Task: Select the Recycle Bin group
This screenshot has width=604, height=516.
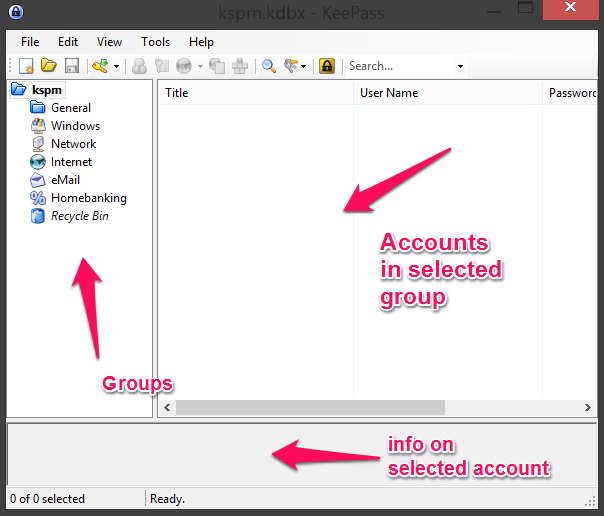Action: [80, 216]
